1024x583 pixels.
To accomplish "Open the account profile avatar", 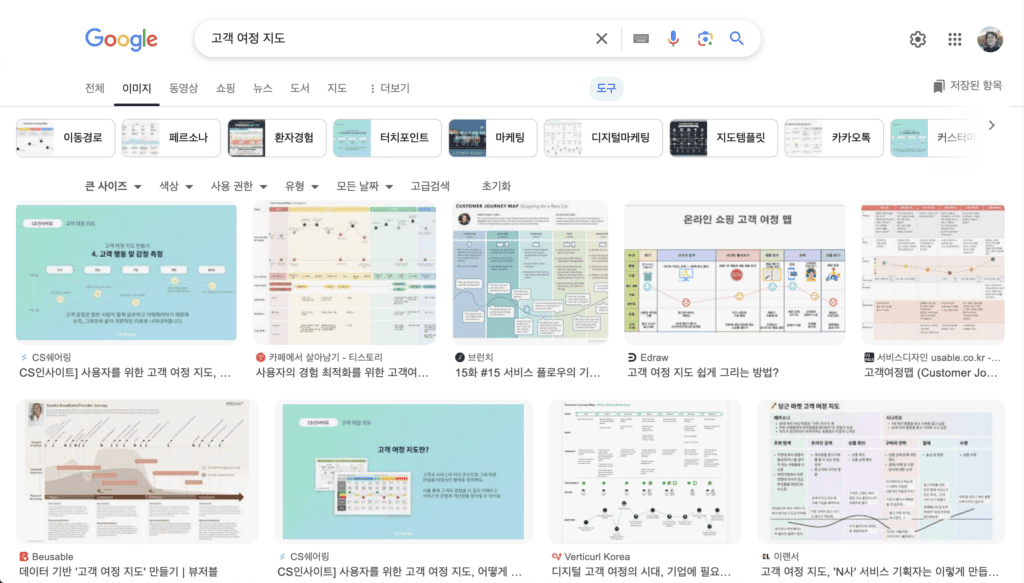I will pyautogui.click(x=989, y=39).
